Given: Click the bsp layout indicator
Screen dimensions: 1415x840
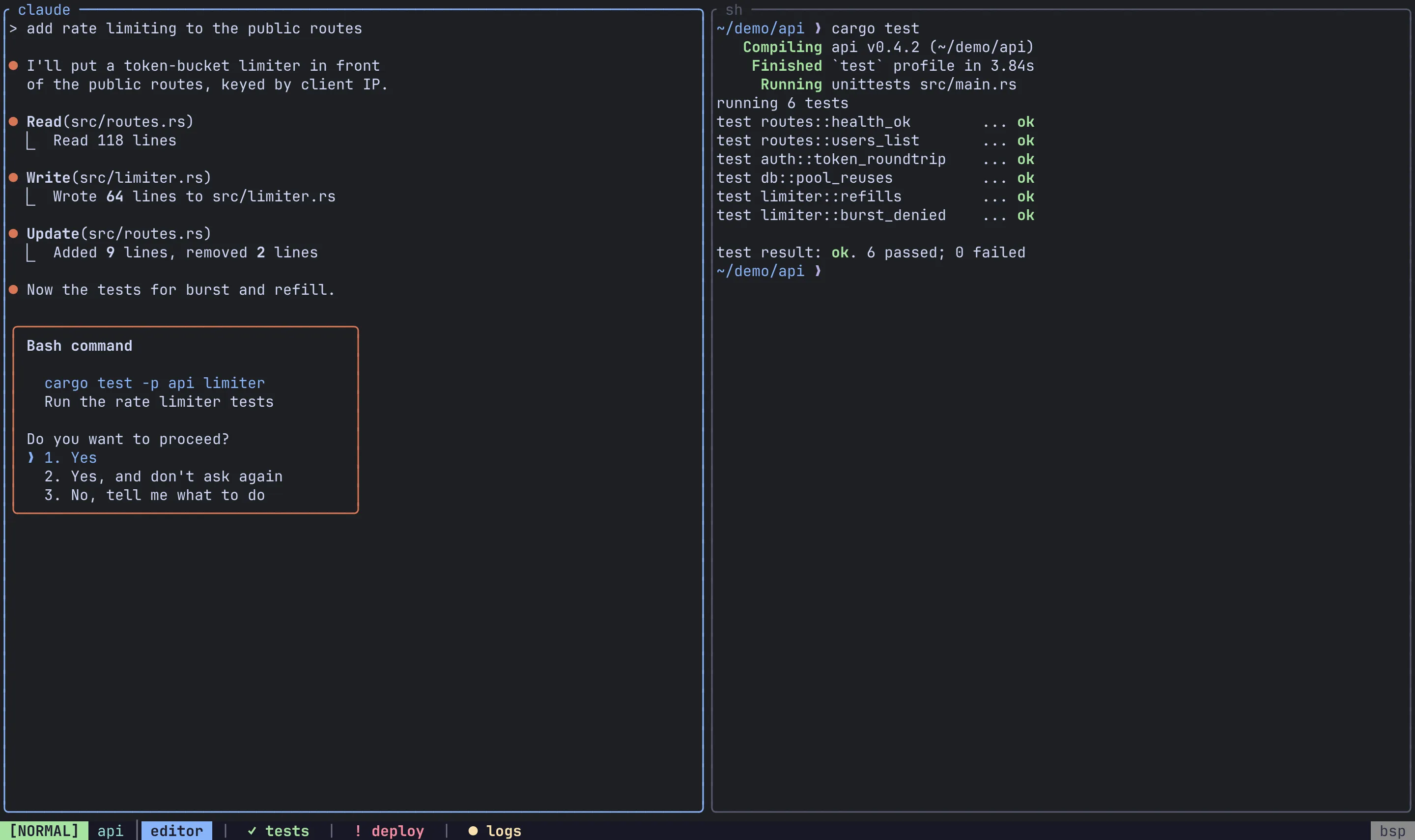Looking at the screenshot, I should pos(1392,830).
